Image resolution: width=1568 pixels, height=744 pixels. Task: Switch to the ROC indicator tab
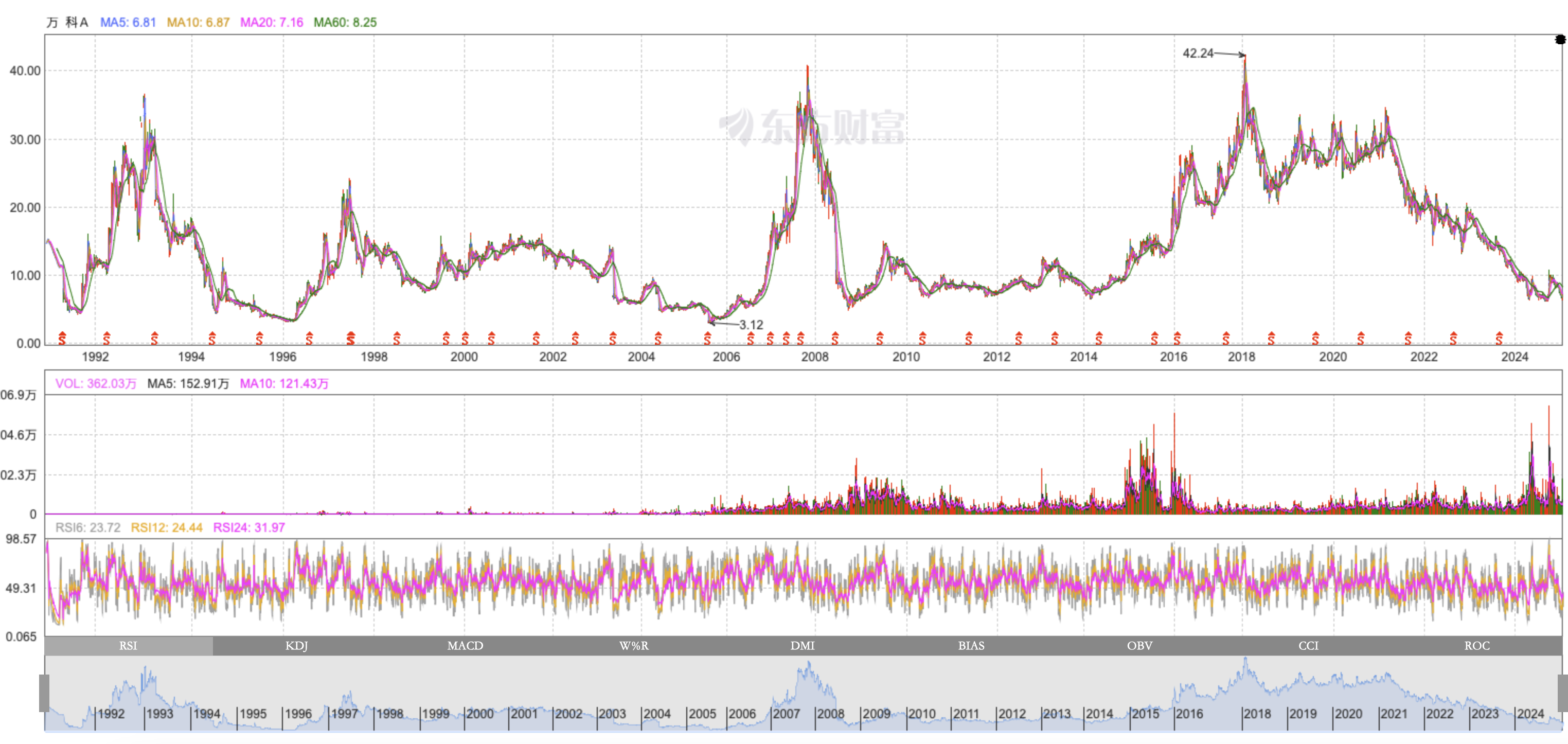click(x=1477, y=645)
